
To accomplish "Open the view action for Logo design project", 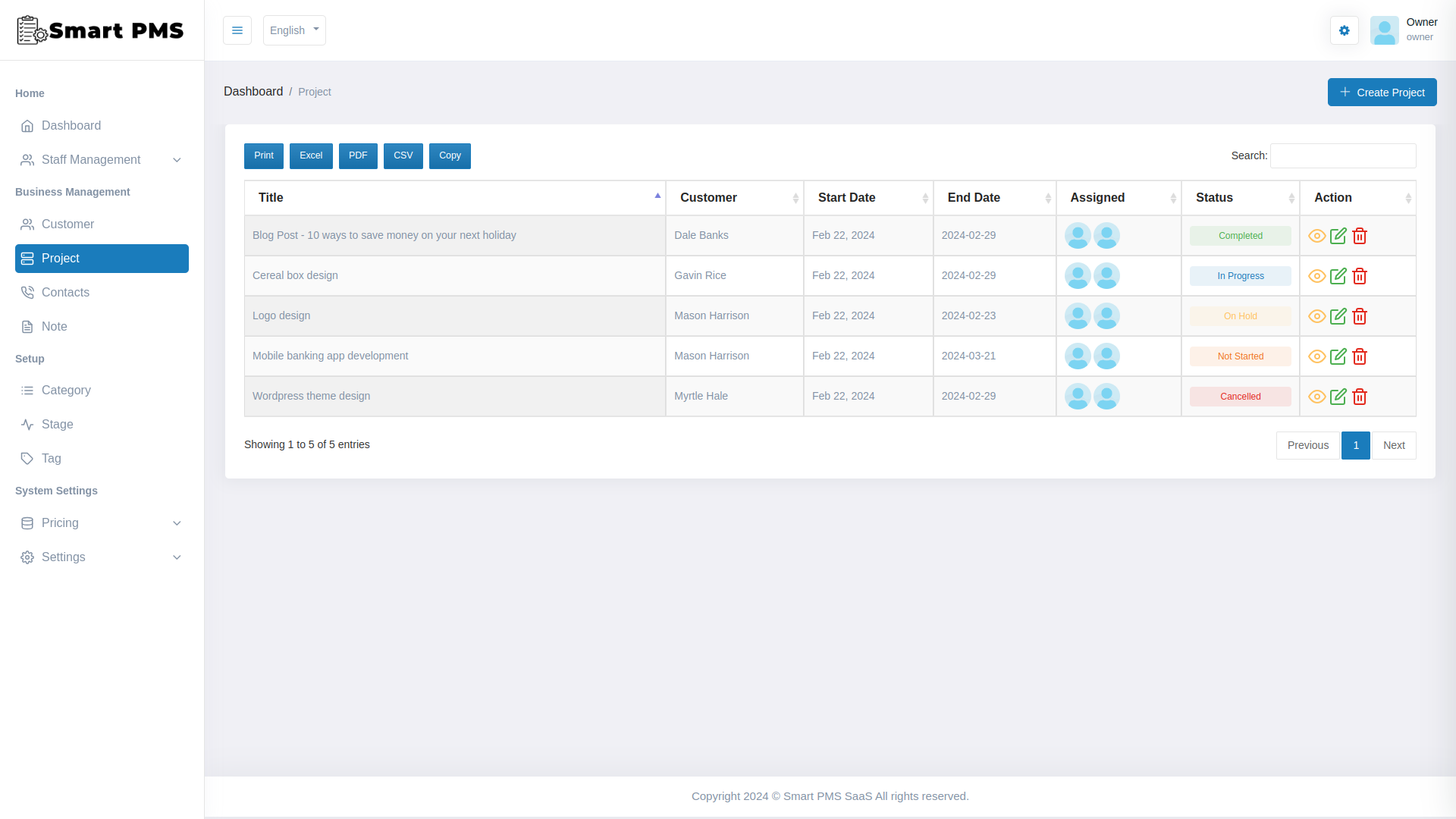I will pos(1316,316).
